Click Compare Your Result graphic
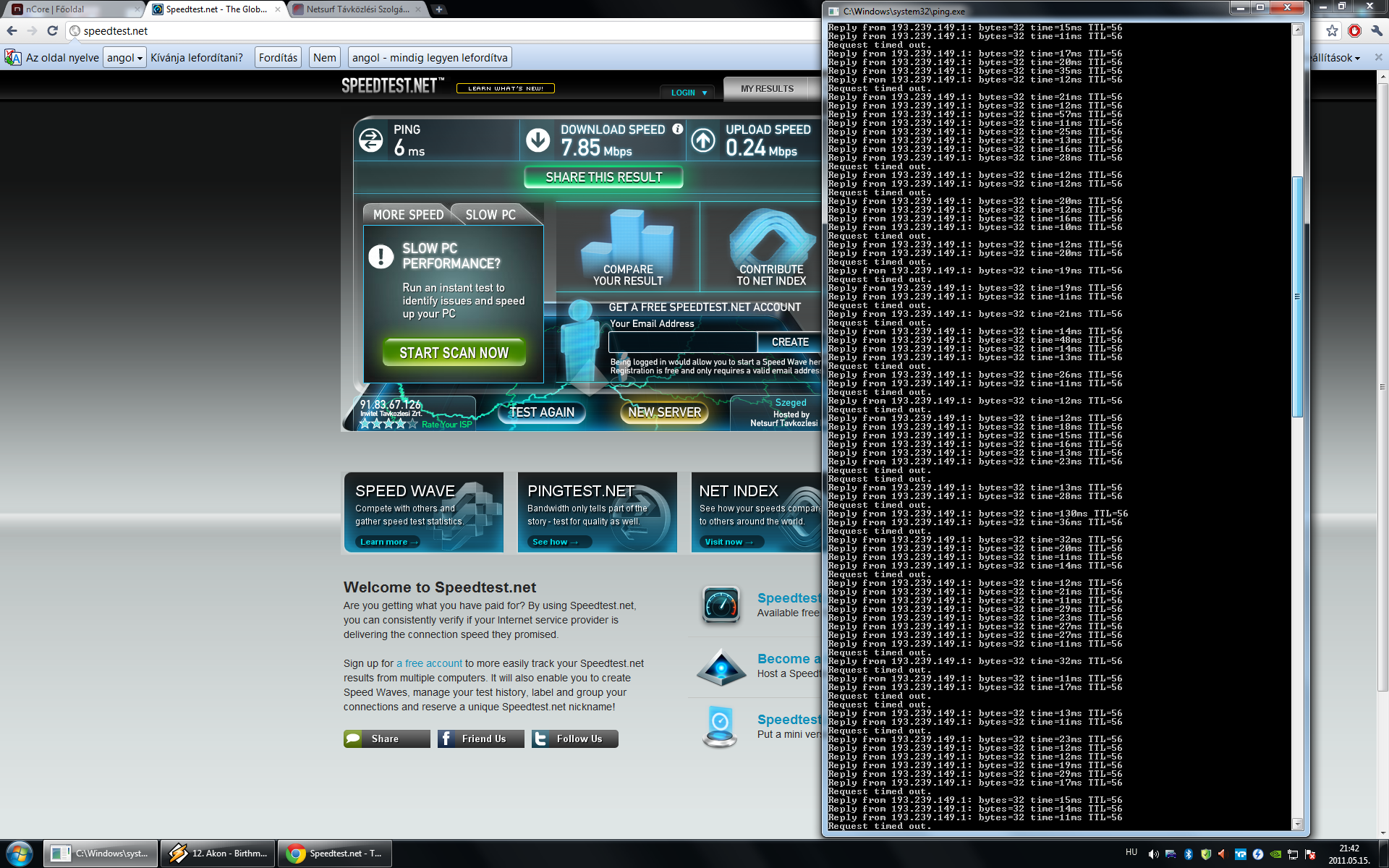 (x=627, y=247)
